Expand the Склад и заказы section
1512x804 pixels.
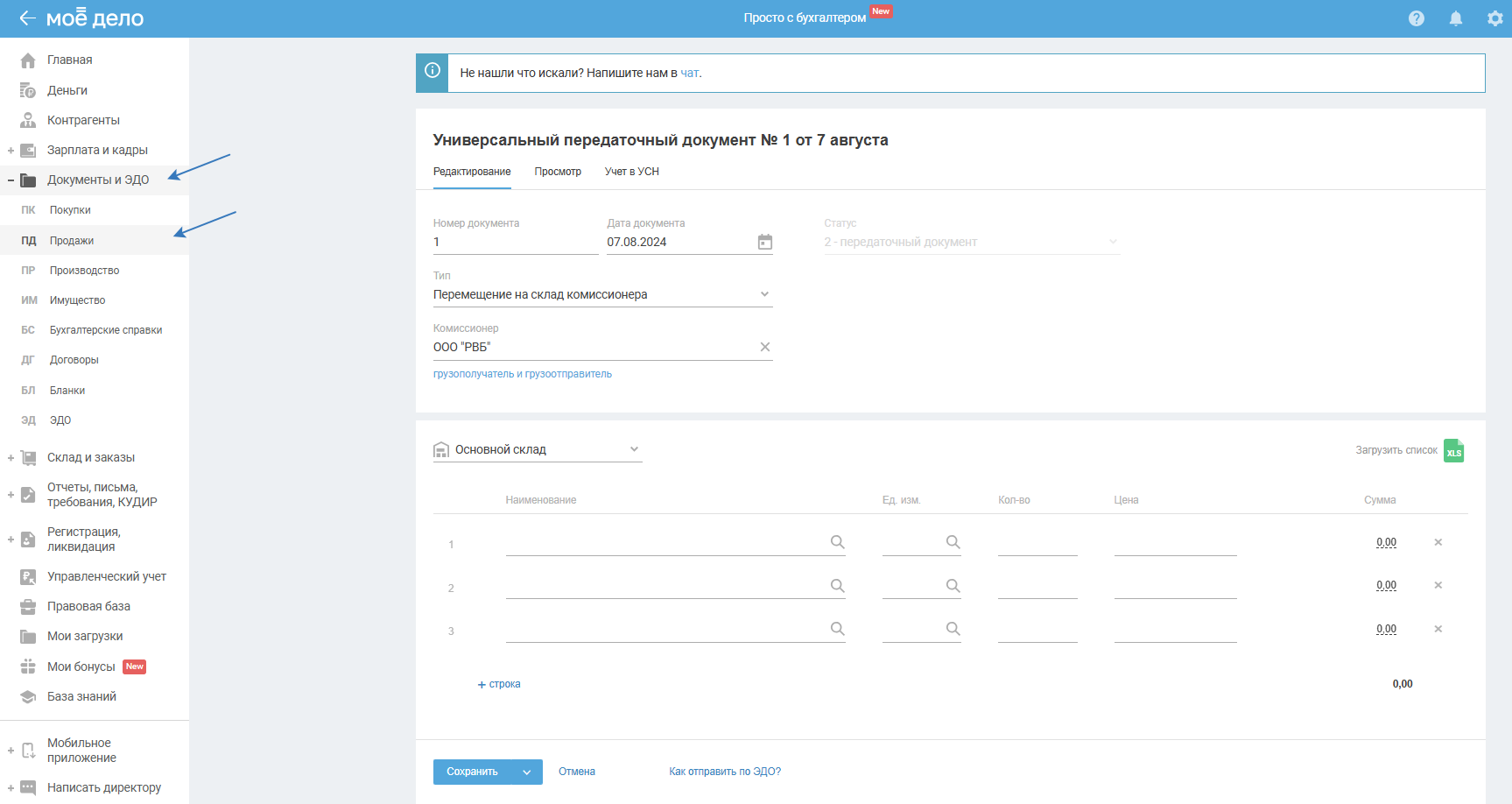click(x=11, y=457)
